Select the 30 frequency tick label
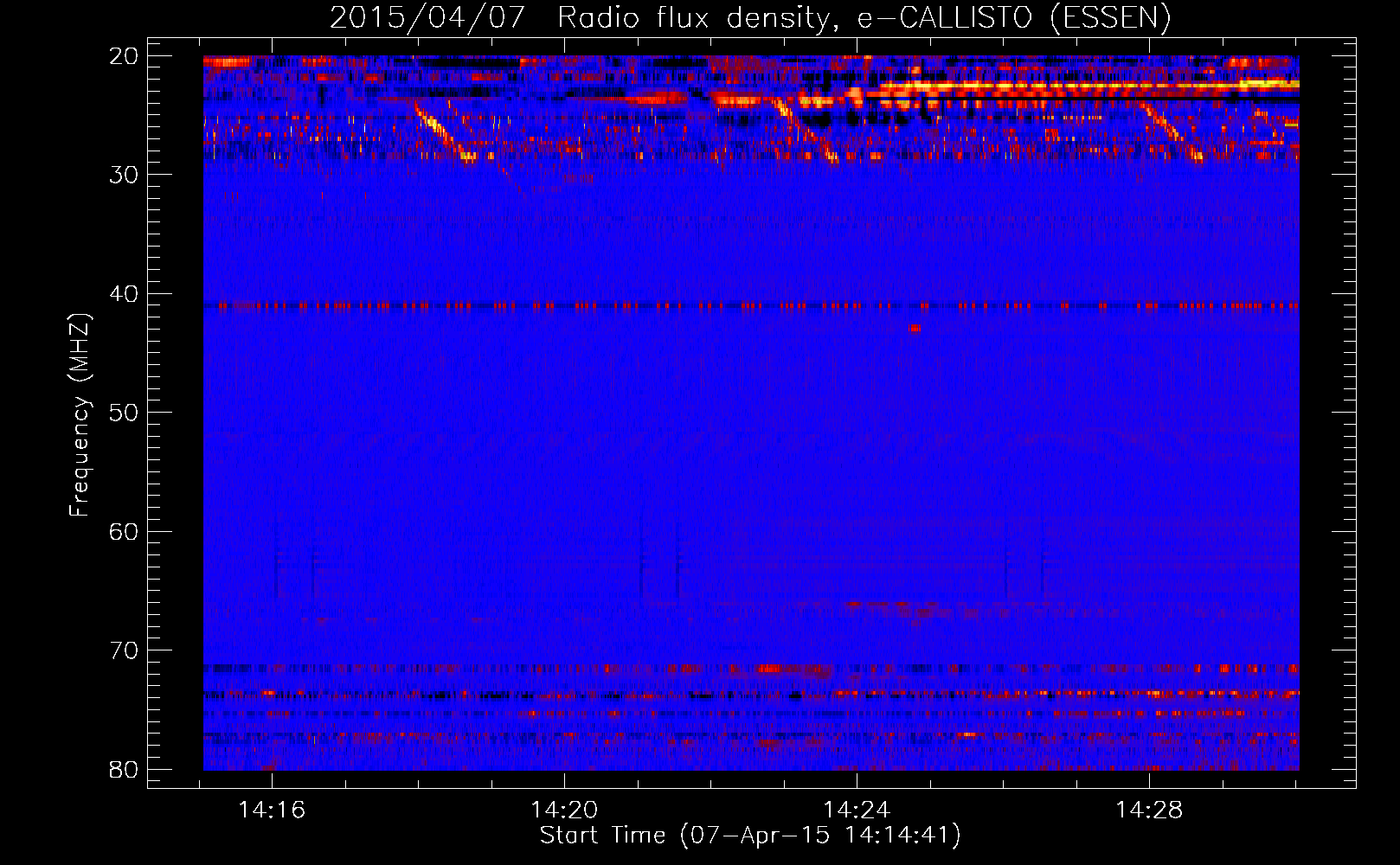The height and width of the screenshot is (865, 1400). click(x=124, y=175)
